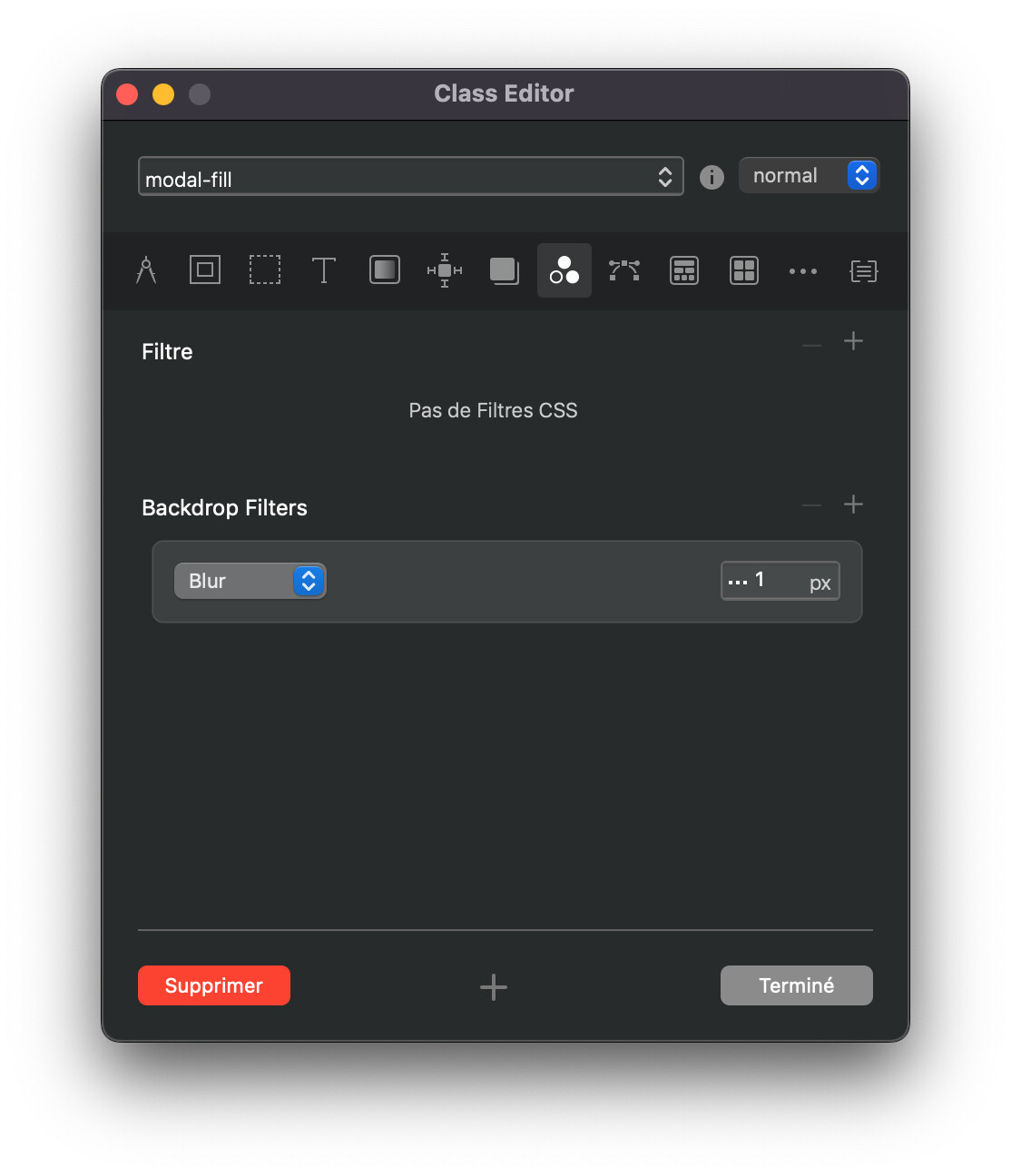1011x1176 pixels.
Task: Open the bezier path transitions icon
Action: 624,270
